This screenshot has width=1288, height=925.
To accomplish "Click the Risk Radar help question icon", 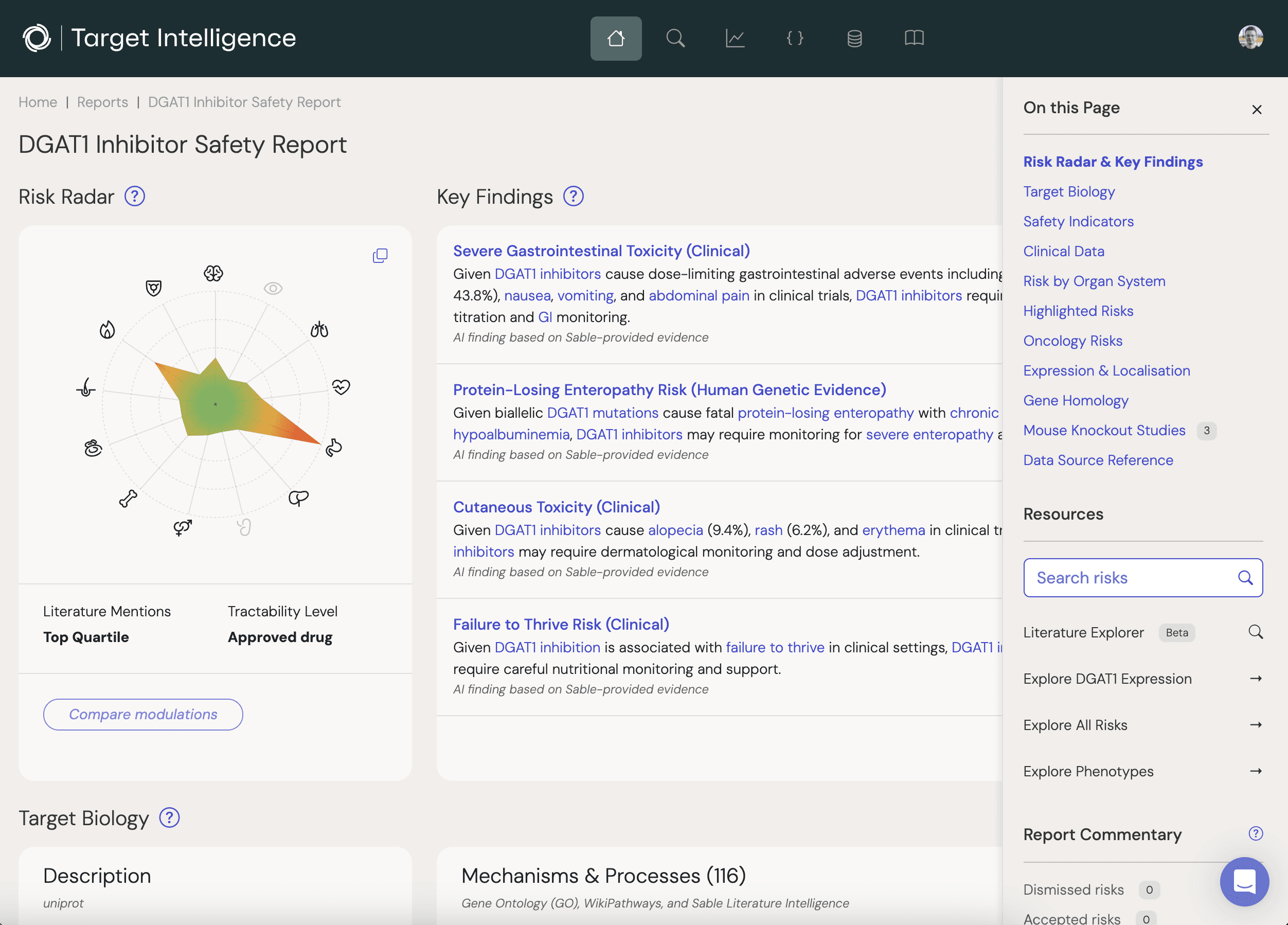I will click(135, 196).
